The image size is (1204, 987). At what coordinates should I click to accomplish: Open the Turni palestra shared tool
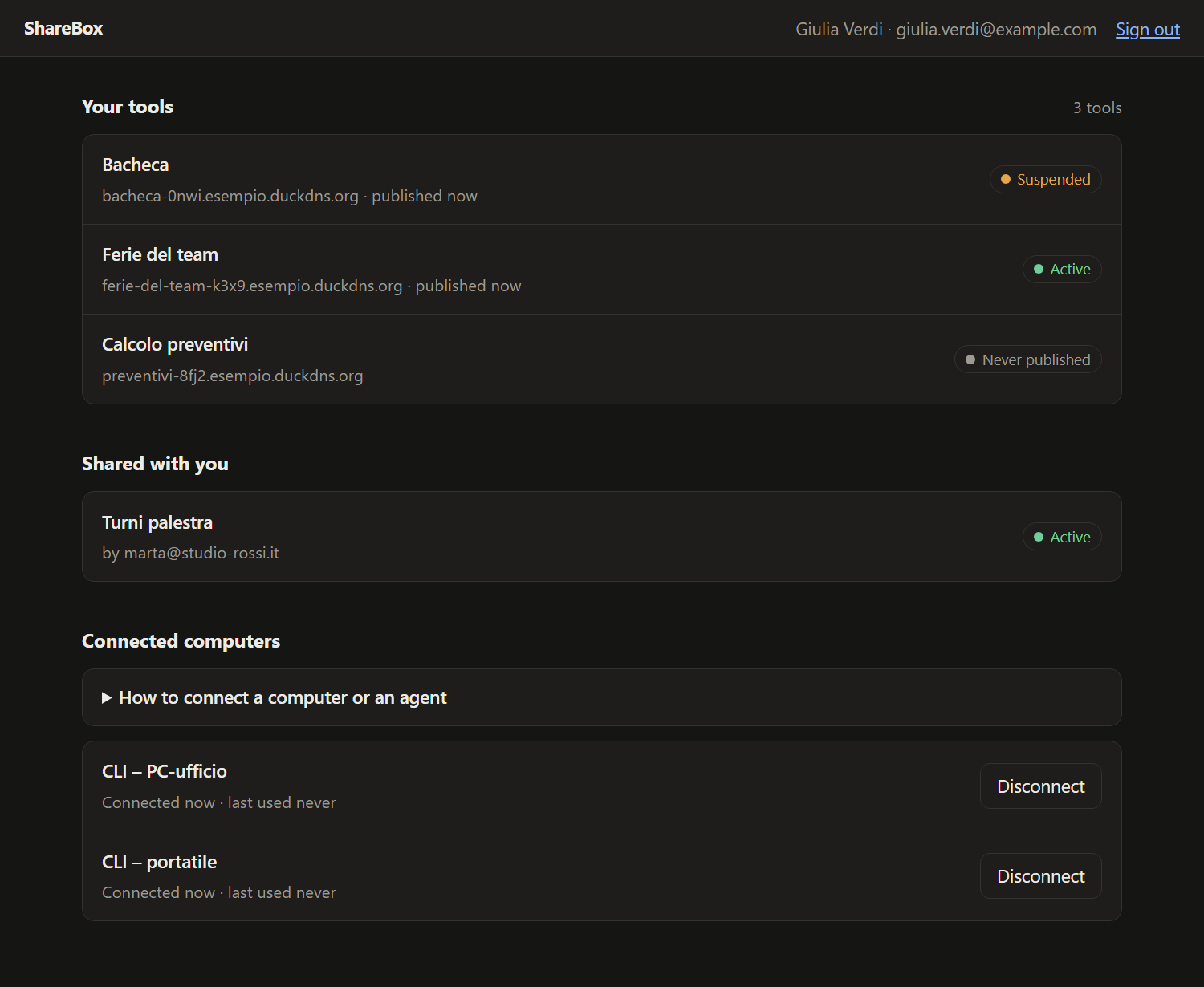(x=602, y=537)
